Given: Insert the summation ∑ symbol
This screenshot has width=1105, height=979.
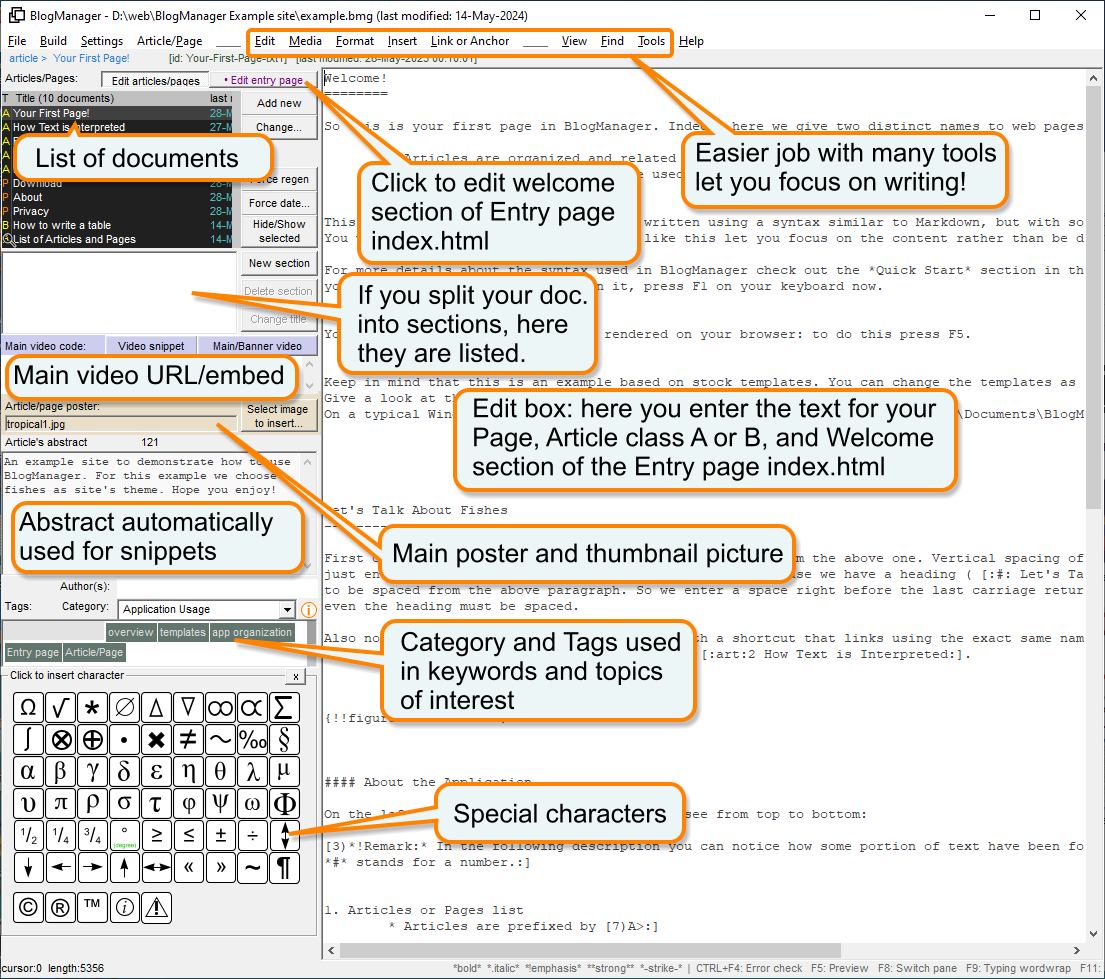Looking at the screenshot, I should [283, 707].
